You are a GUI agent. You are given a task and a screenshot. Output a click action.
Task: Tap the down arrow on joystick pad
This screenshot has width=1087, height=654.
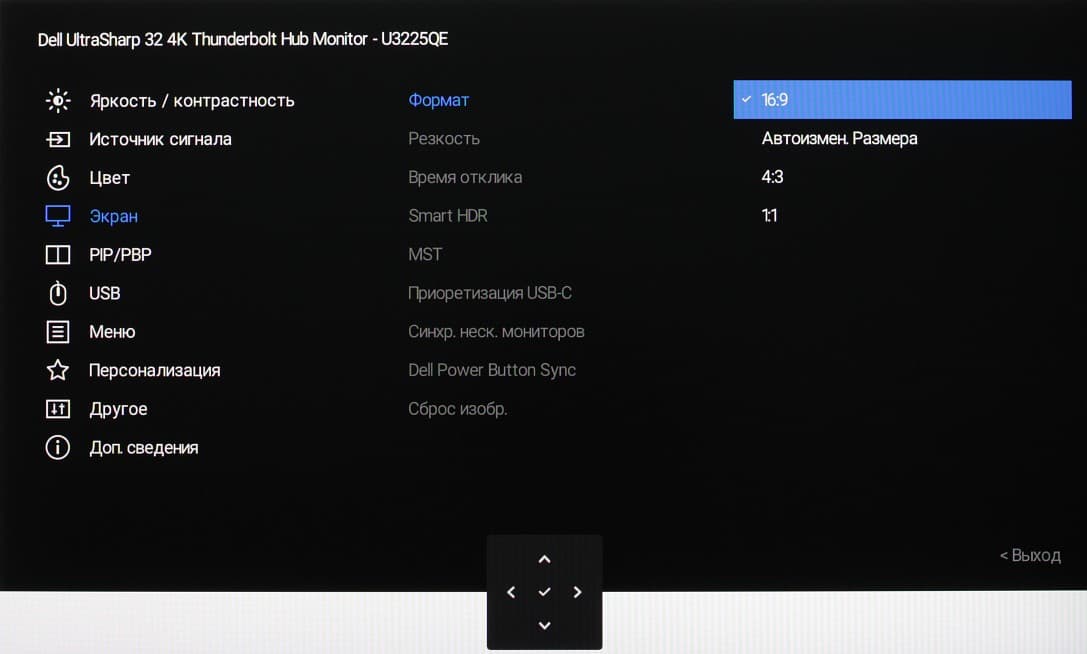point(544,626)
